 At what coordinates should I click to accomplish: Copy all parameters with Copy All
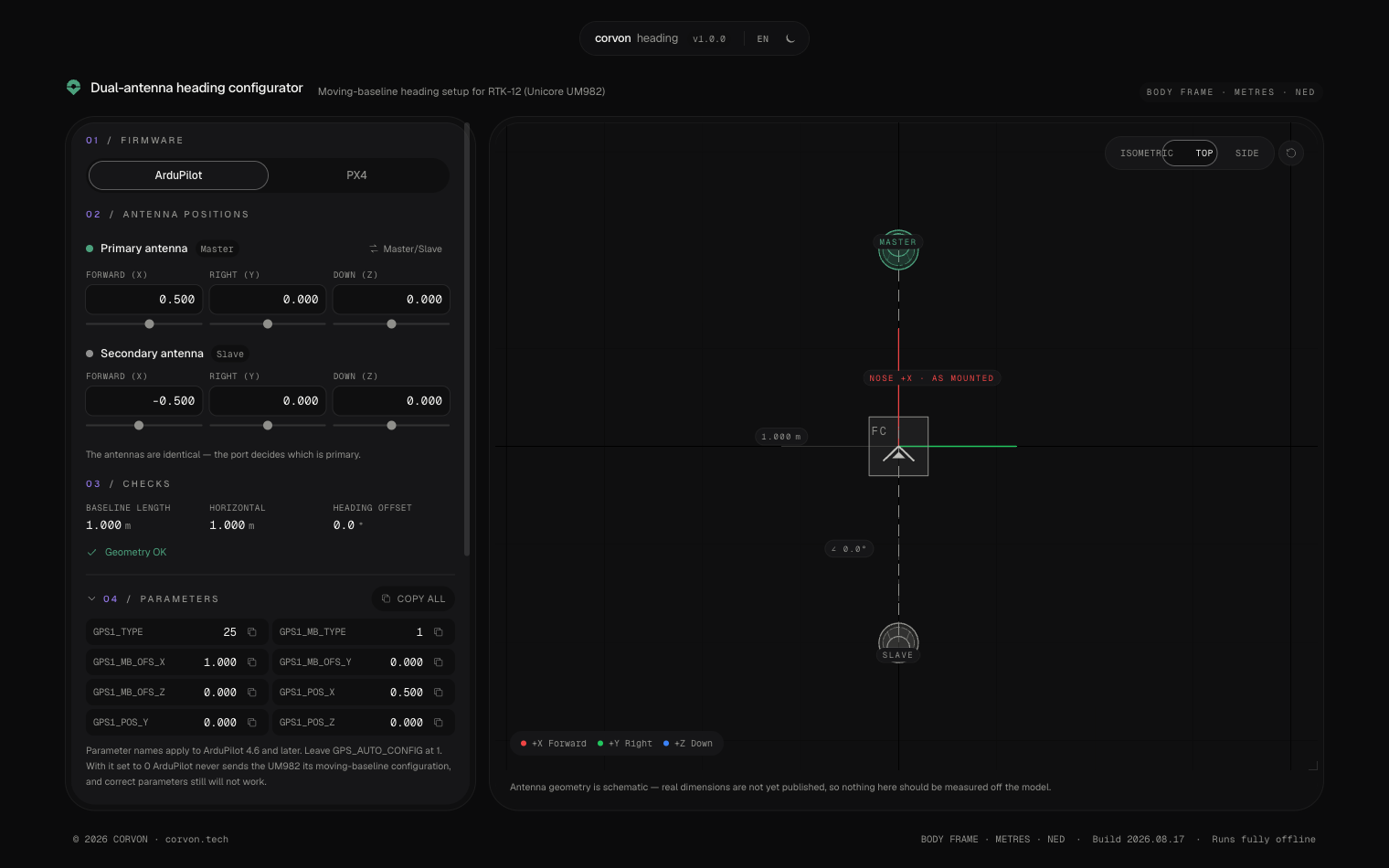(413, 599)
